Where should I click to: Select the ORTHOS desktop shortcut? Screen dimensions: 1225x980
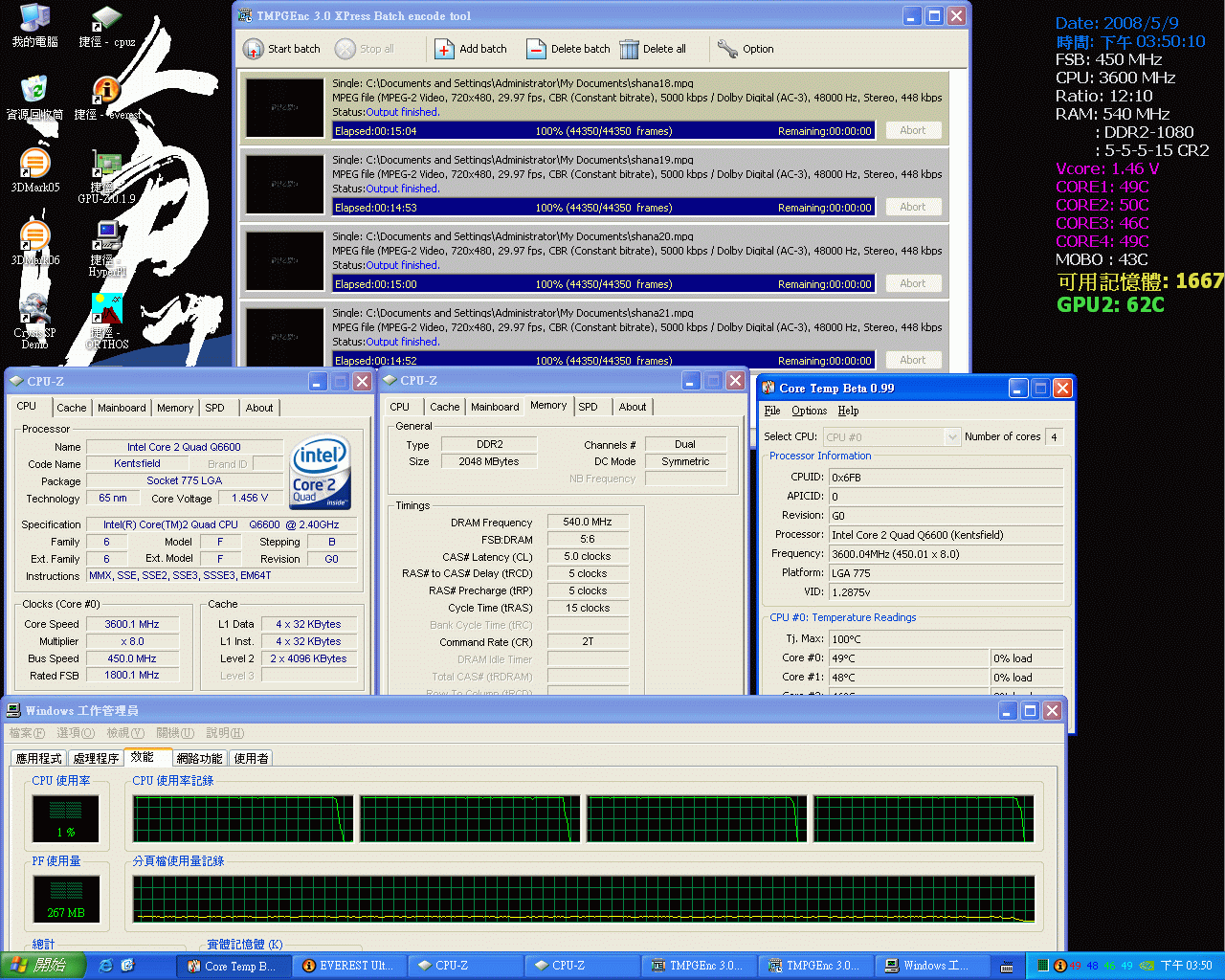tap(106, 322)
